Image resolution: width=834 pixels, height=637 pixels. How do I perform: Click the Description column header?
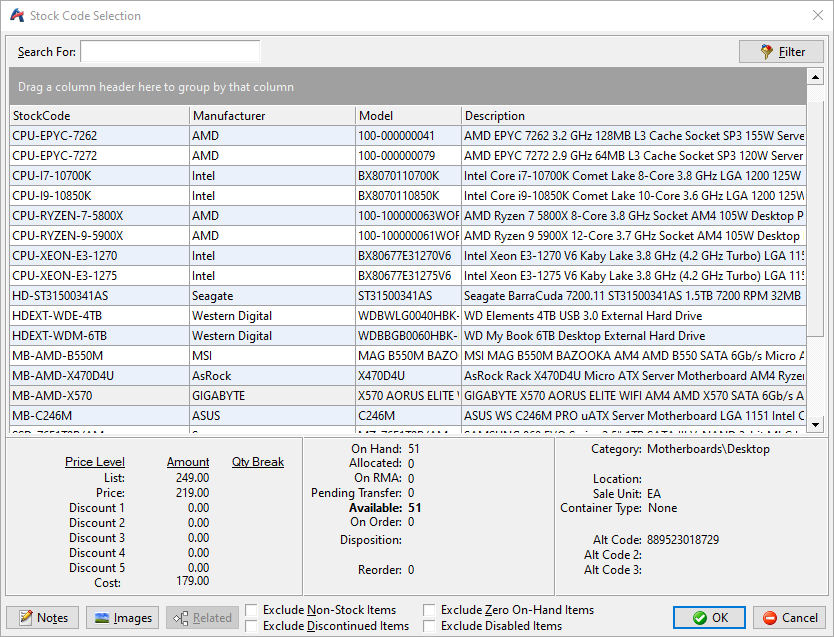click(x=634, y=116)
